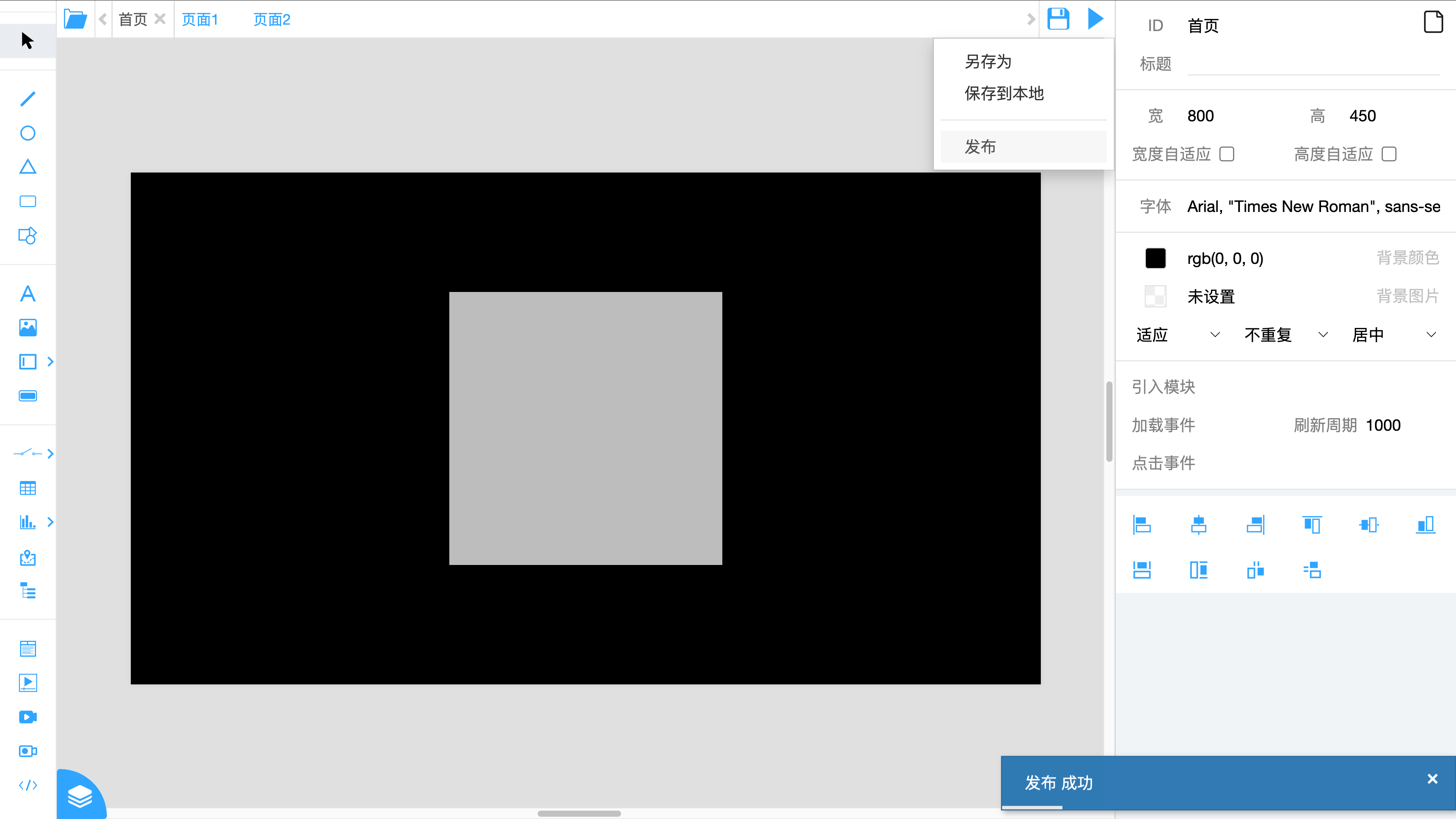The width and height of the screenshot is (1456, 819).
Task: Choose 另存为 from save menu
Action: [987, 61]
